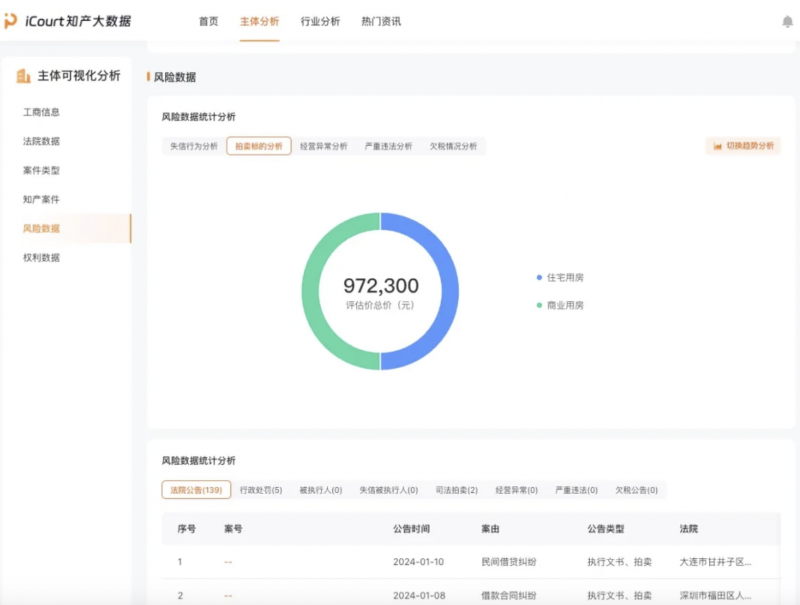Screen dimensions: 800x605
Task: Select 法院公告(139) tab
Action: coord(196,490)
